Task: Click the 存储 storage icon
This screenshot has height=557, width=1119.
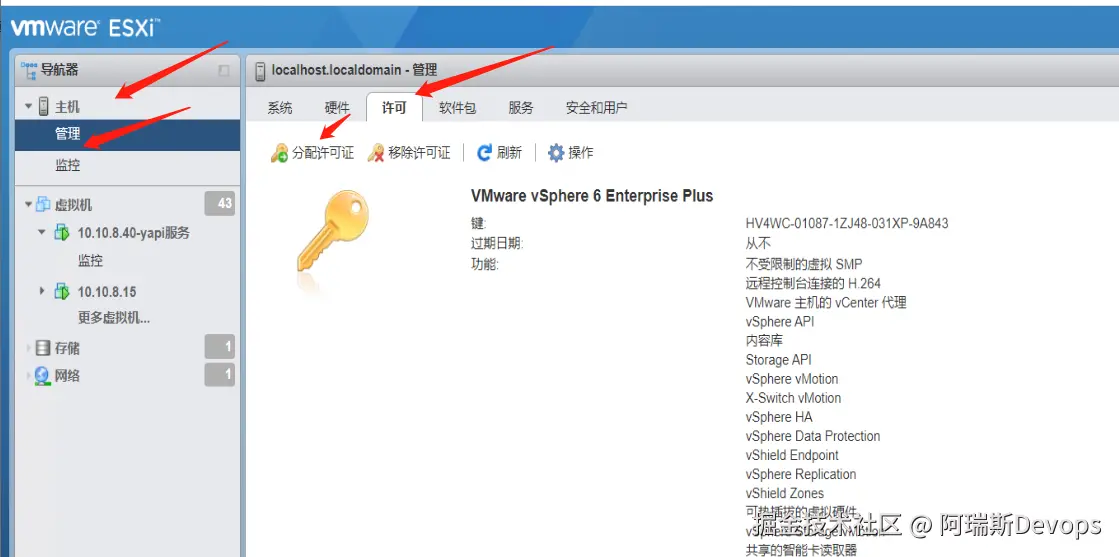Action: (43, 348)
